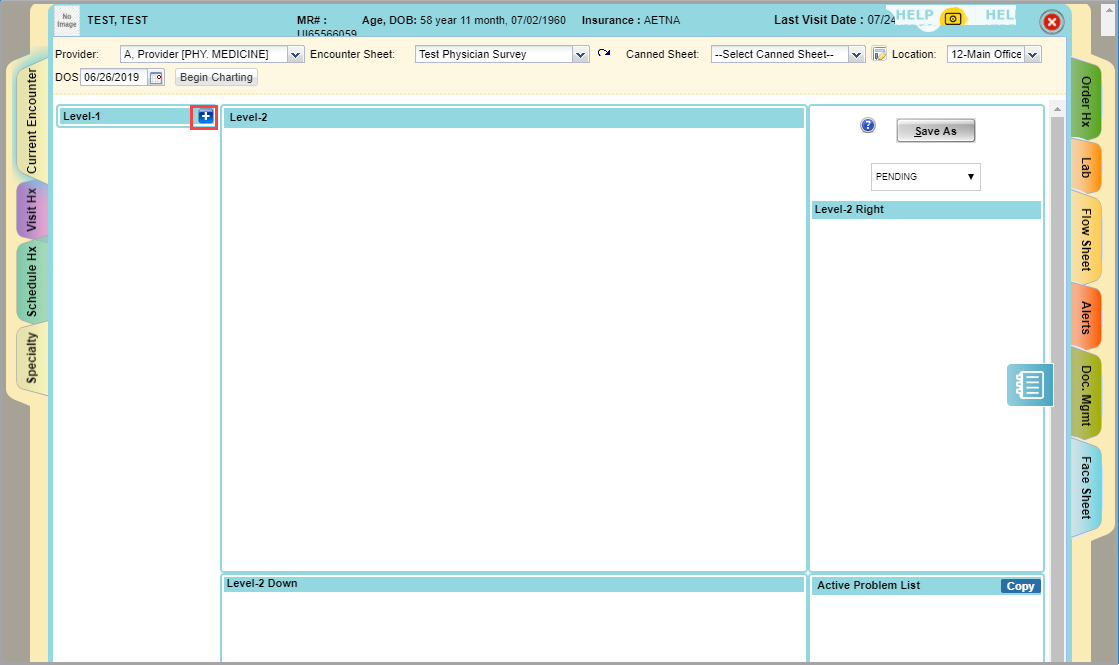
Task: Select the Alerts tab
Action: point(1085,316)
